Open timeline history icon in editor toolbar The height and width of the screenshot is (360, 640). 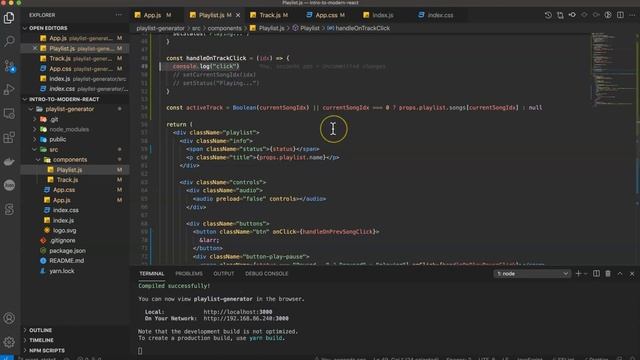548,15
